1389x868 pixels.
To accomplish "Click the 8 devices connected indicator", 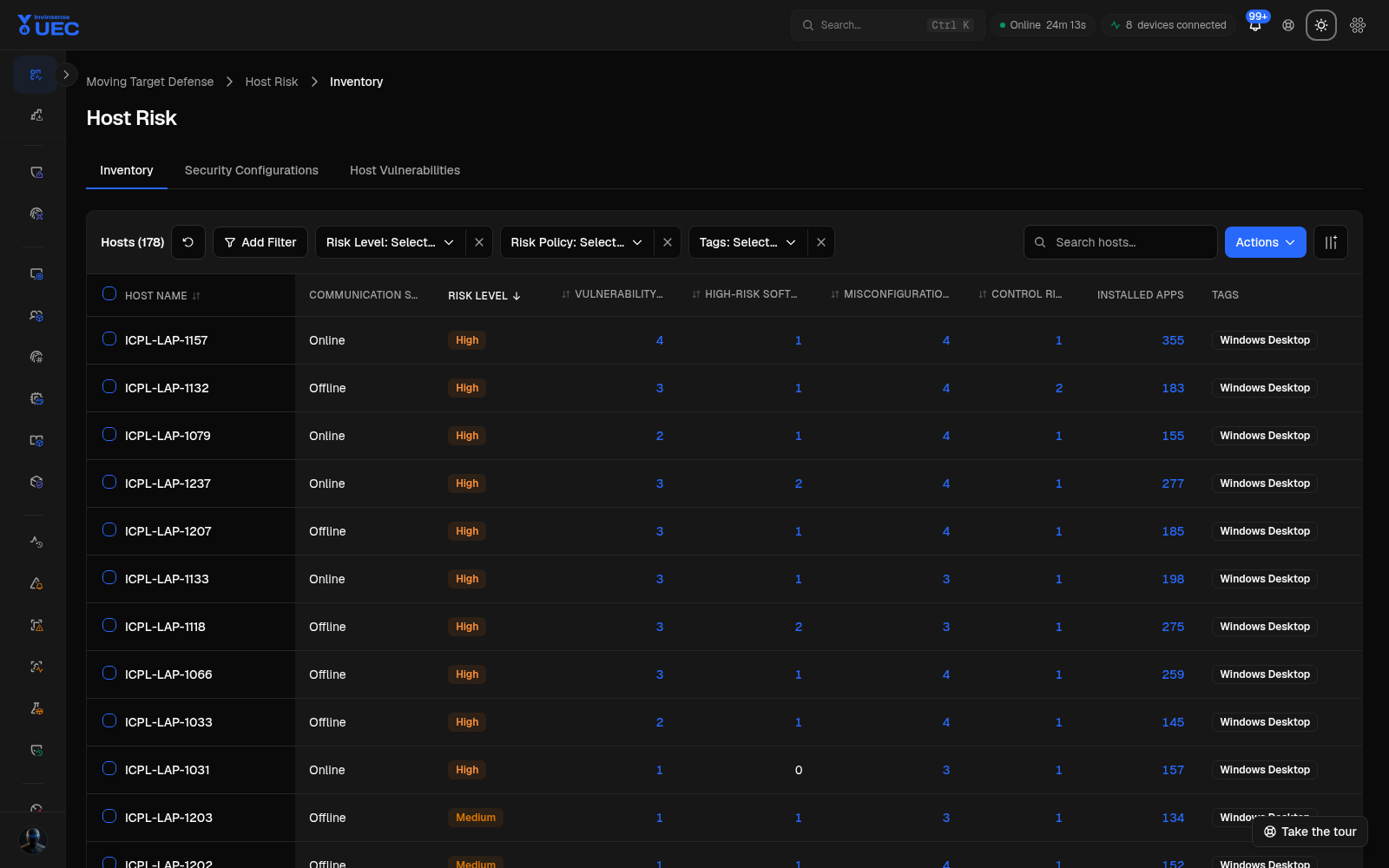I will pos(1168,25).
